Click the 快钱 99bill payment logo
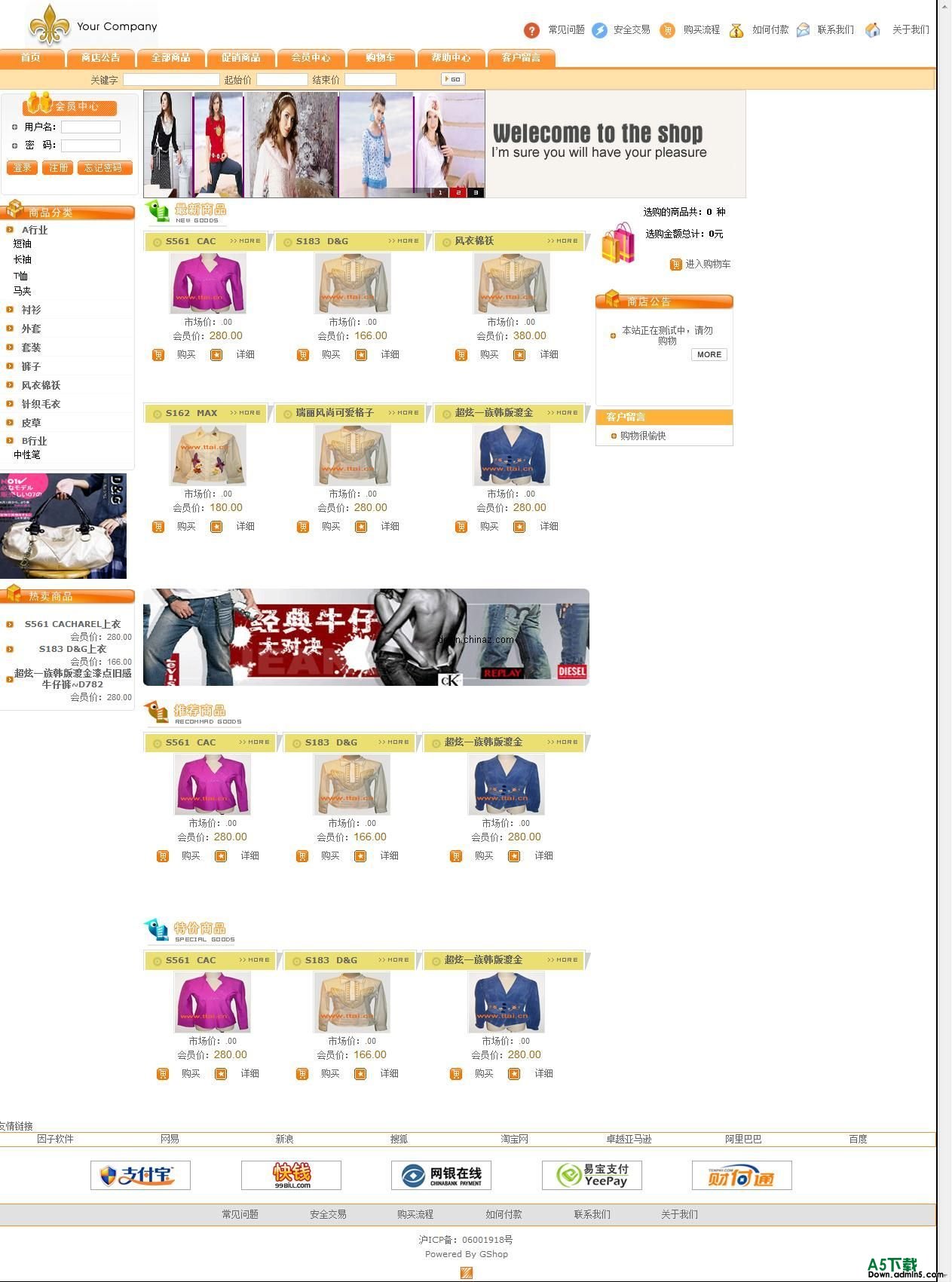Screen dimensions: 952x1282 [291, 1175]
